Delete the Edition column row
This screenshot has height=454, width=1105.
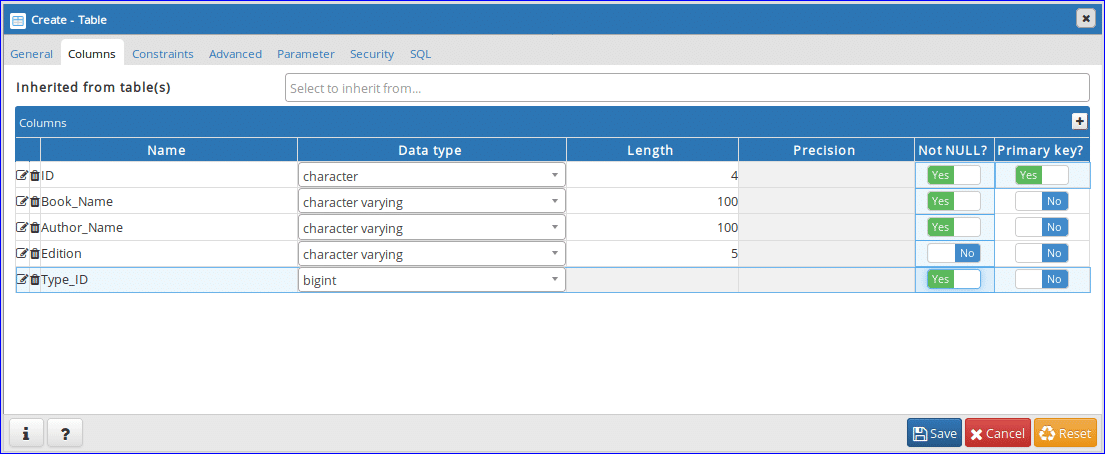(35, 254)
